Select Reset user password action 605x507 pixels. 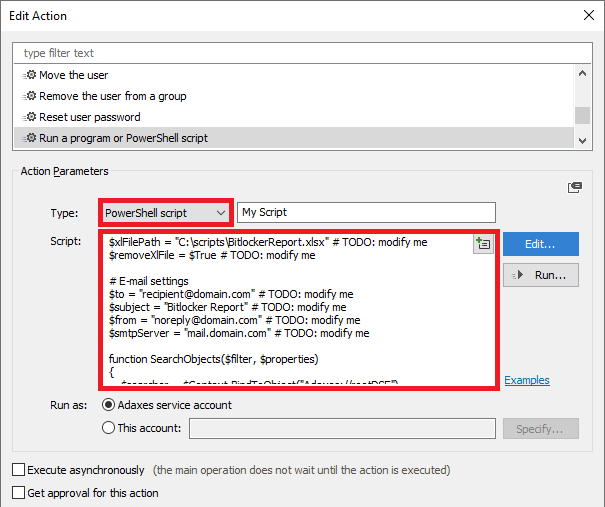click(x=89, y=117)
